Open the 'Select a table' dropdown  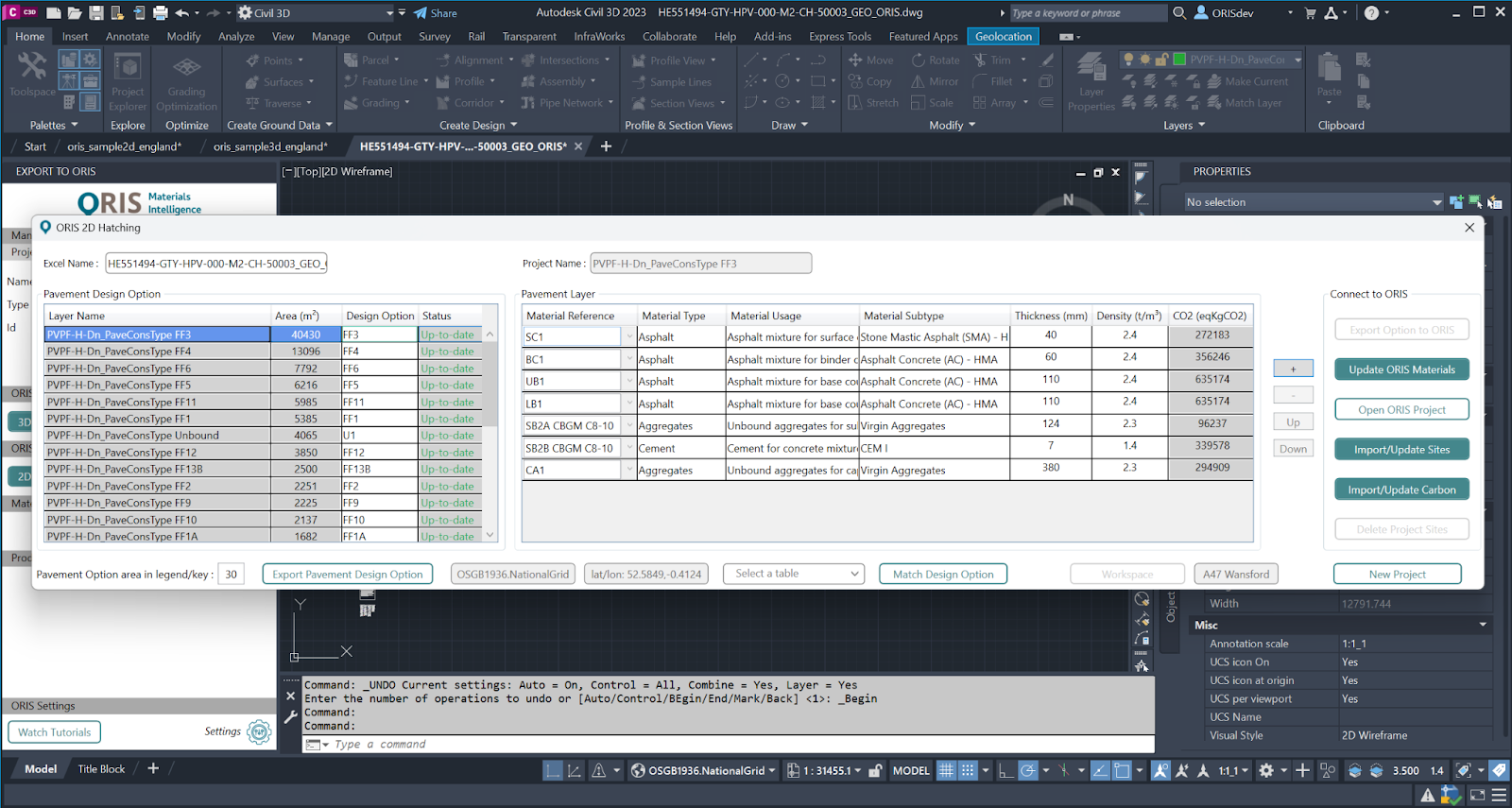[x=794, y=574]
